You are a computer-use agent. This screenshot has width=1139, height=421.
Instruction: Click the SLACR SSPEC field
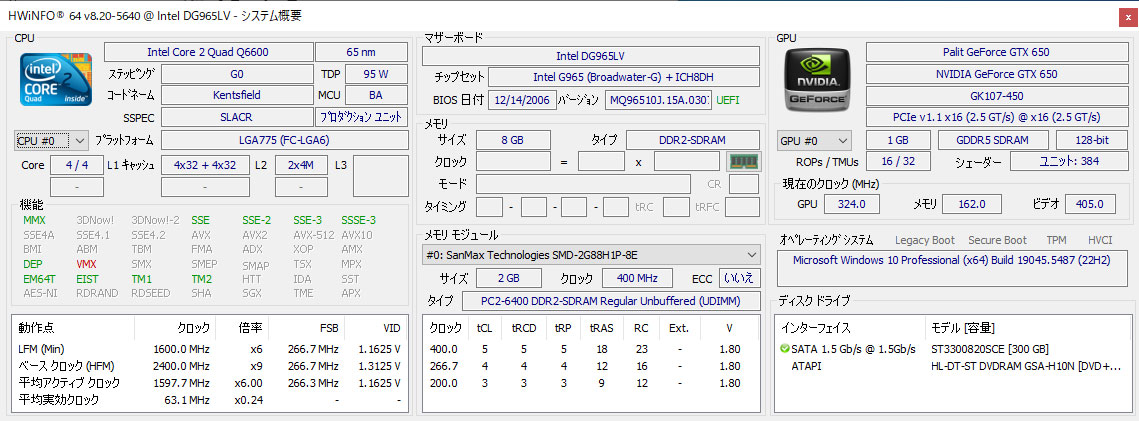237,117
